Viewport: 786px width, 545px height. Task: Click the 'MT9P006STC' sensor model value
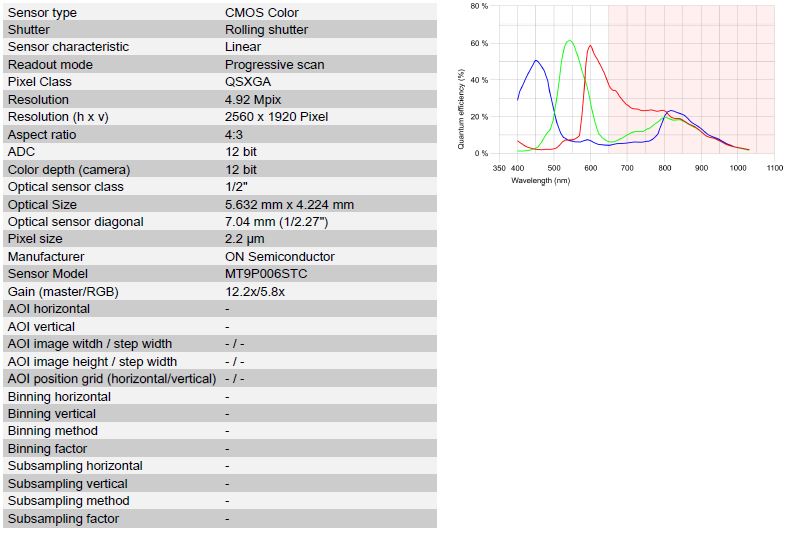266,274
